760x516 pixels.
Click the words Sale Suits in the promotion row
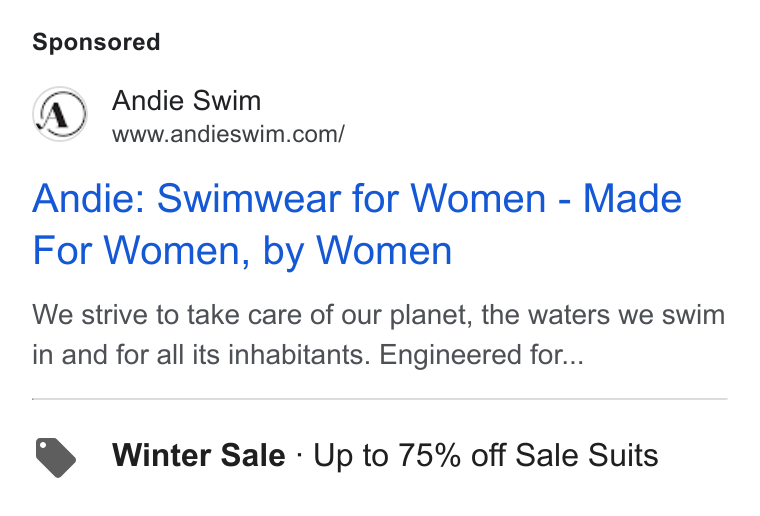point(586,455)
